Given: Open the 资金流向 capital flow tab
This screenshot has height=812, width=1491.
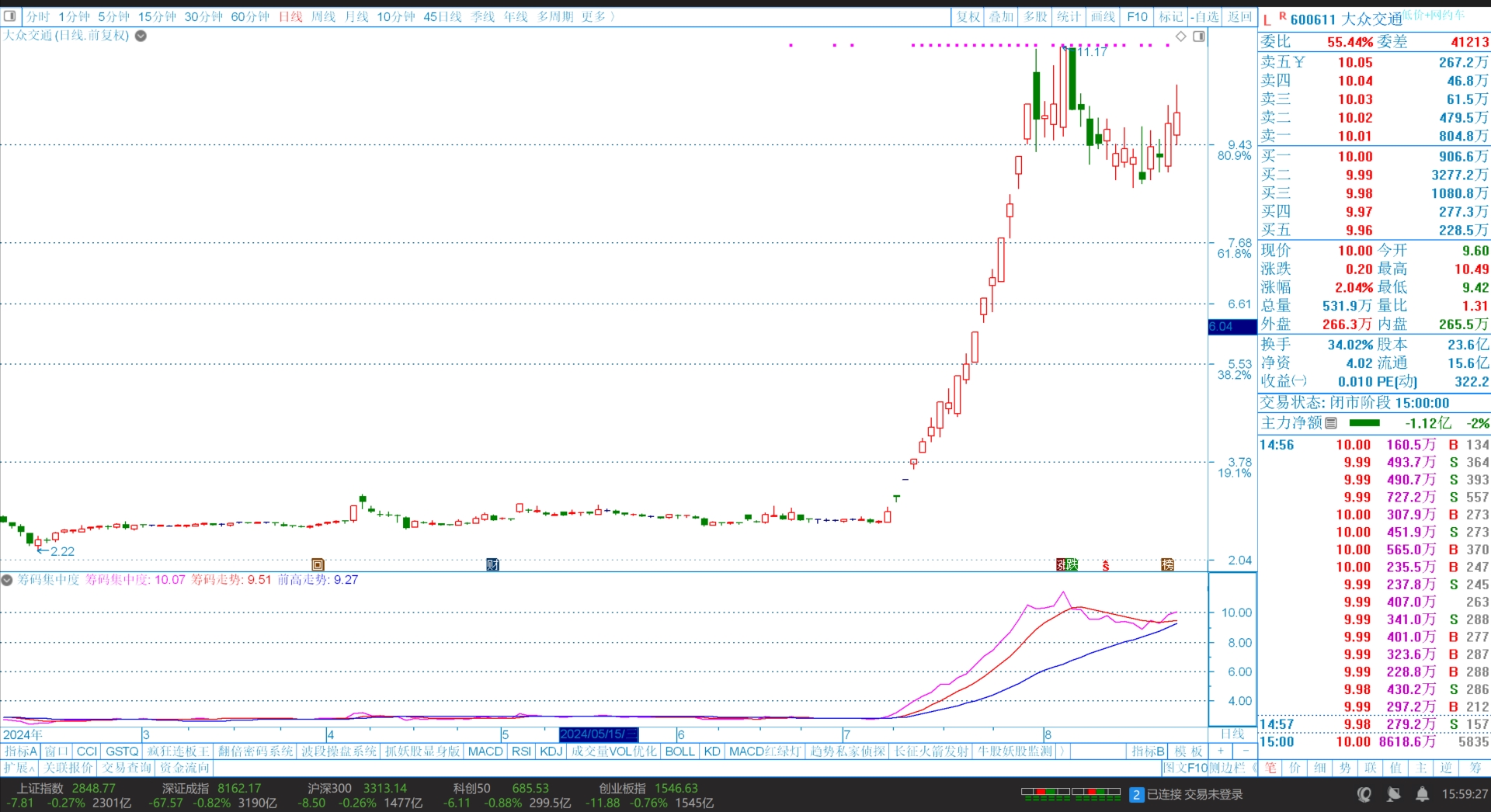Looking at the screenshot, I should click(x=185, y=768).
